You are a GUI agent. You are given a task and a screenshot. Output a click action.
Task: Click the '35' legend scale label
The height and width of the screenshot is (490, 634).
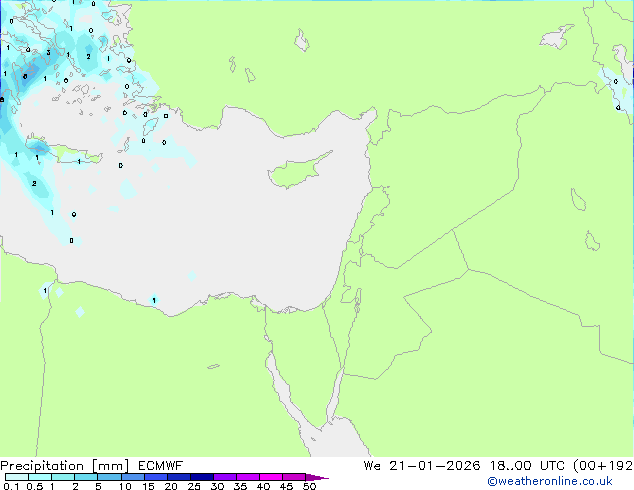pos(240,486)
